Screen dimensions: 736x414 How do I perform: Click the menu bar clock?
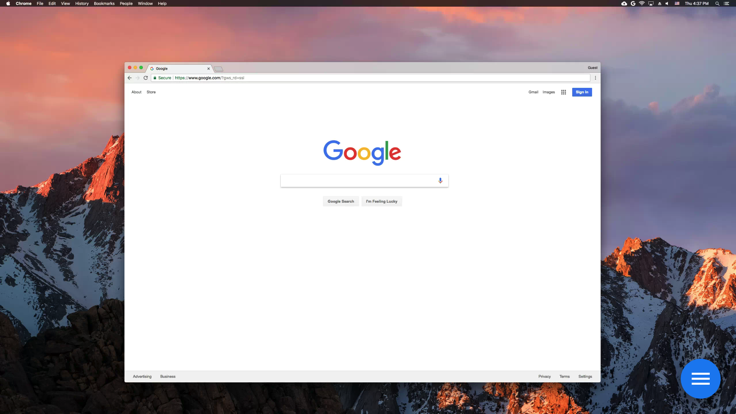pyautogui.click(x=697, y=3)
